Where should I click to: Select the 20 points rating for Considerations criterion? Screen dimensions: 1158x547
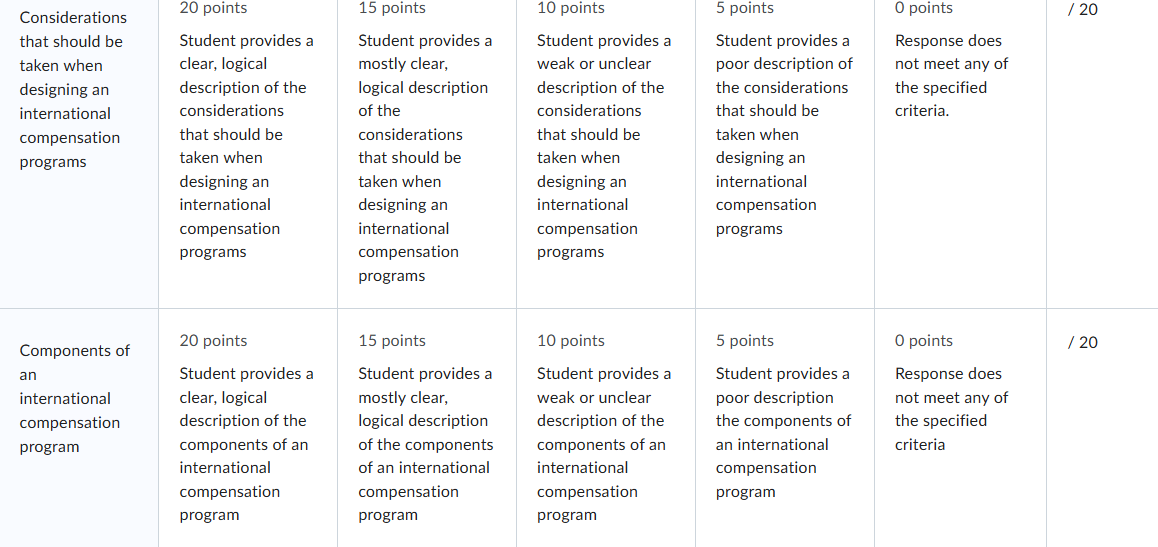tap(247, 154)
